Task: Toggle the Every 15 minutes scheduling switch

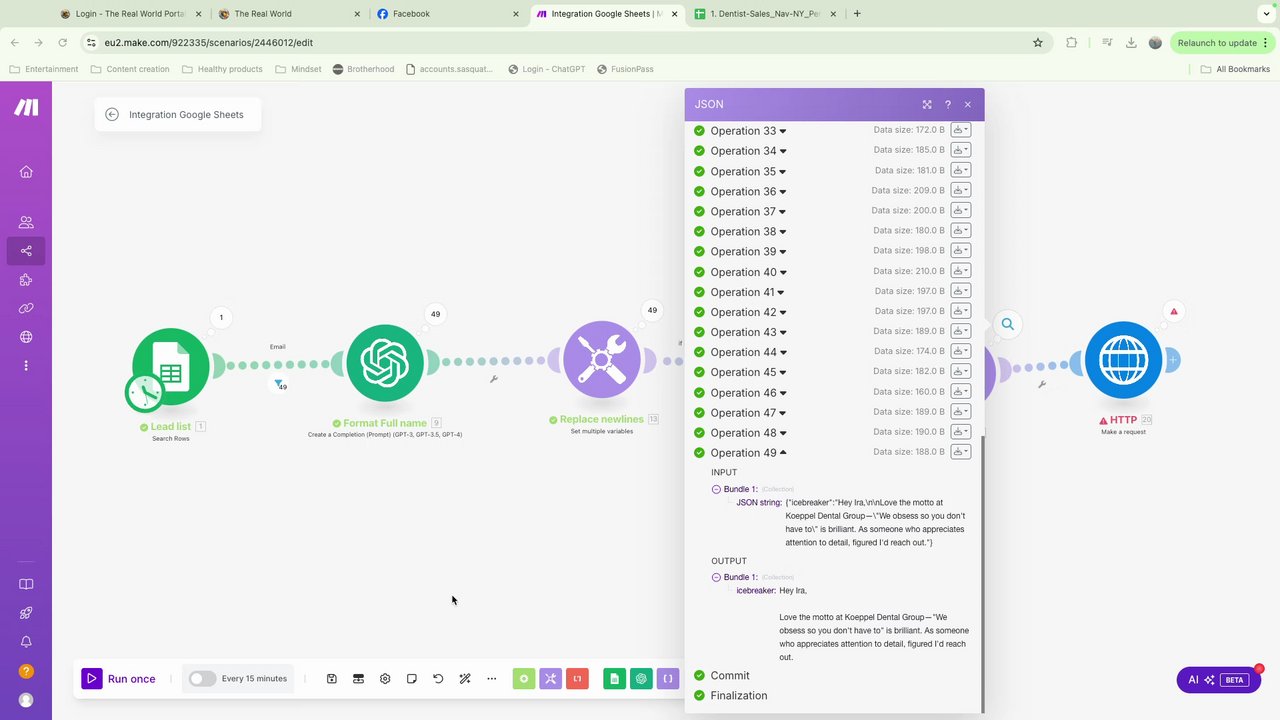Action: click(202, 679)
